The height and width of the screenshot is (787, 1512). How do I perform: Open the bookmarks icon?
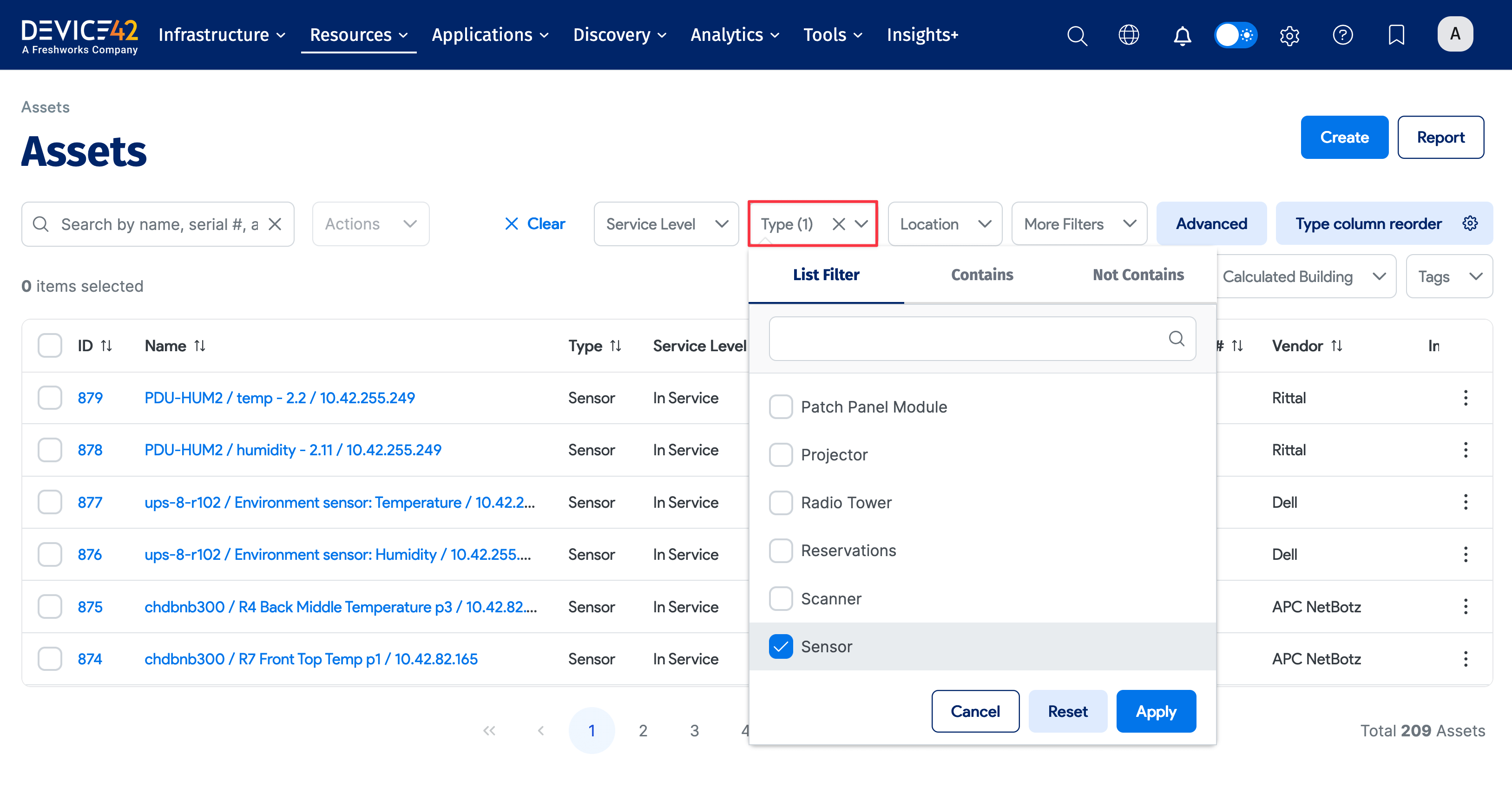click(x=1396, y=35)
